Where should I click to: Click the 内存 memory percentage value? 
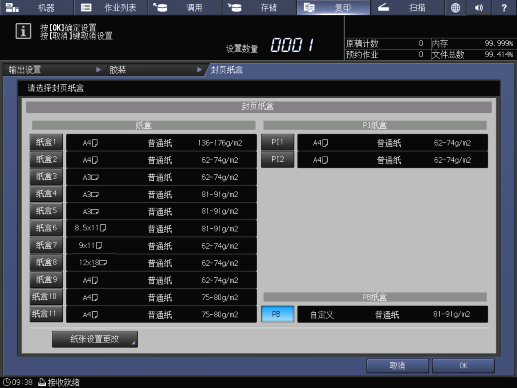[499, 43]
